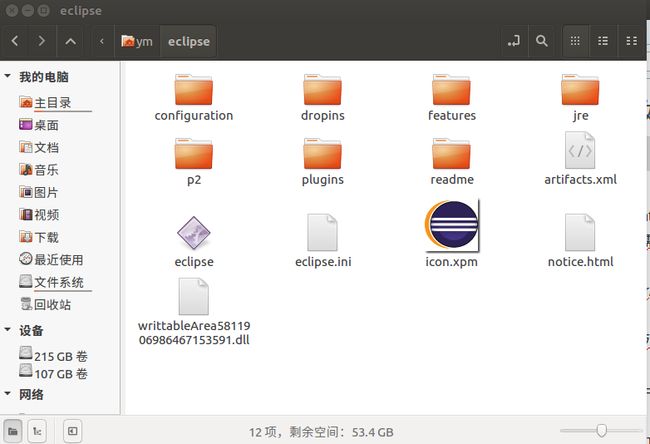The height and width of the screenshot is (444, 650).
Task: Collapse the 我的电脑 sidebar section
Action: [7, 76]
